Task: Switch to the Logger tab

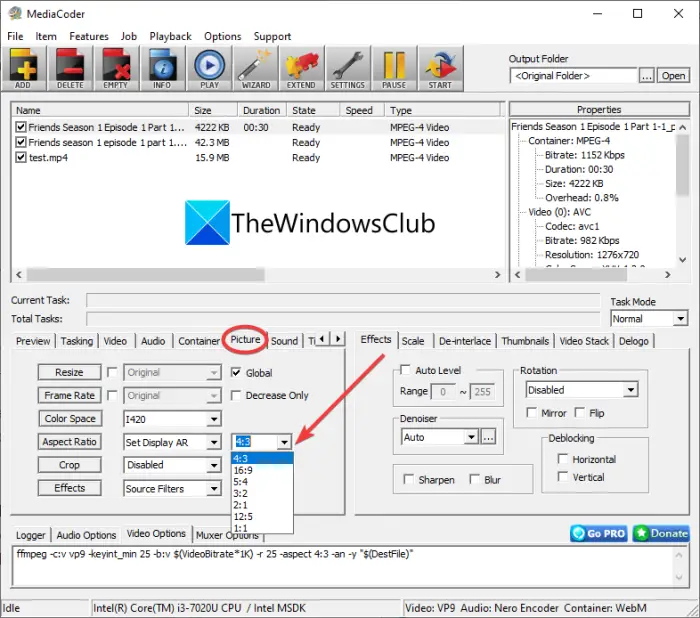Action: tap(30, 535)
